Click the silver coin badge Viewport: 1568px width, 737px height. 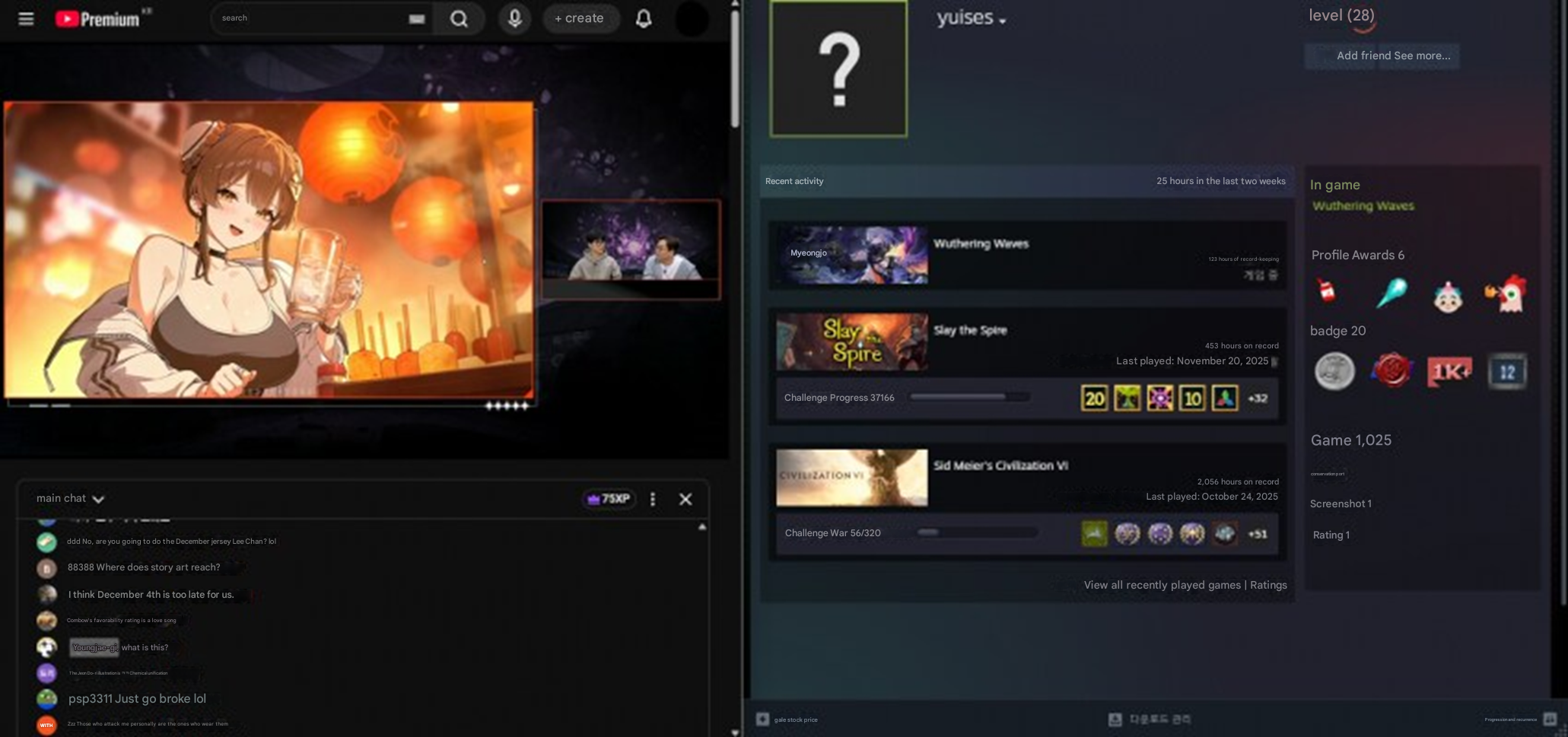point(1334,371)
